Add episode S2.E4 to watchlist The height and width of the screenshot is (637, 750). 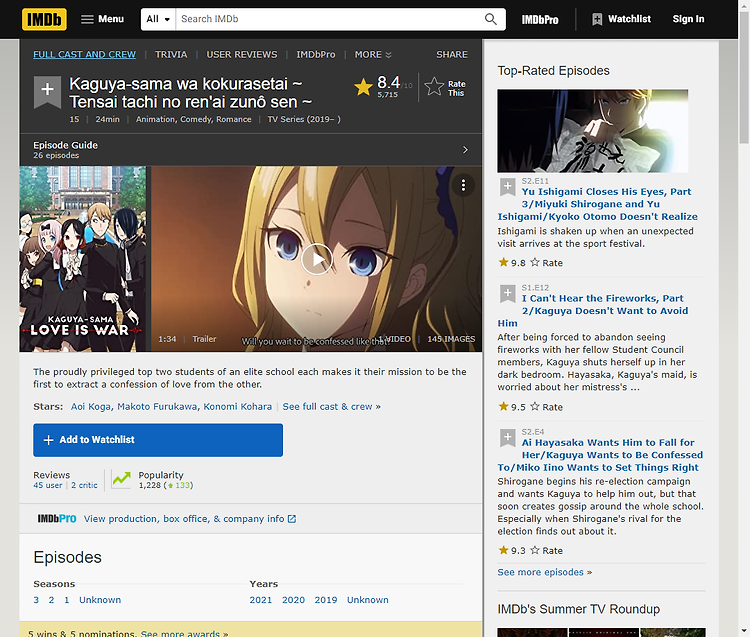coord(507,438)
